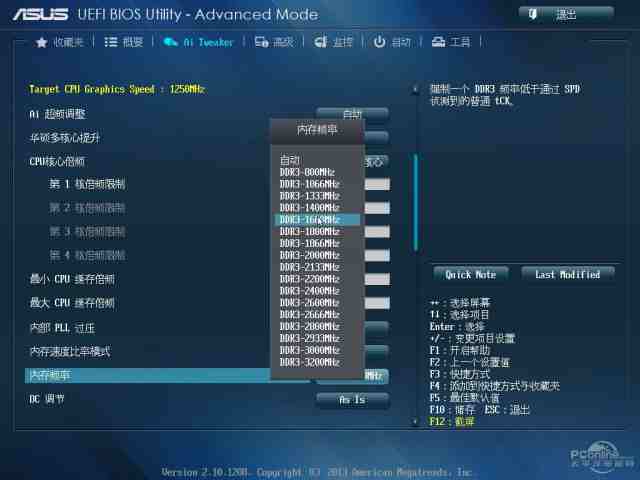The width and height of the screenshot is (640, 480).
Task: Click the exit button at top right
Action: (x=566, y=15)
